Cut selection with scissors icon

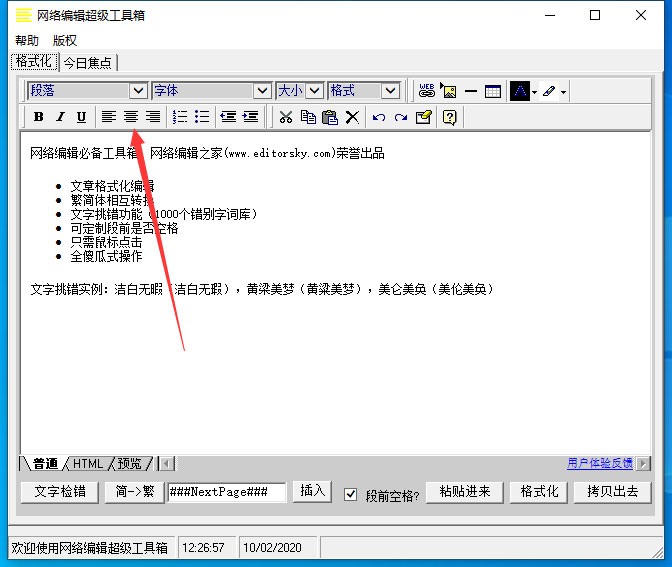coord(286,117)
